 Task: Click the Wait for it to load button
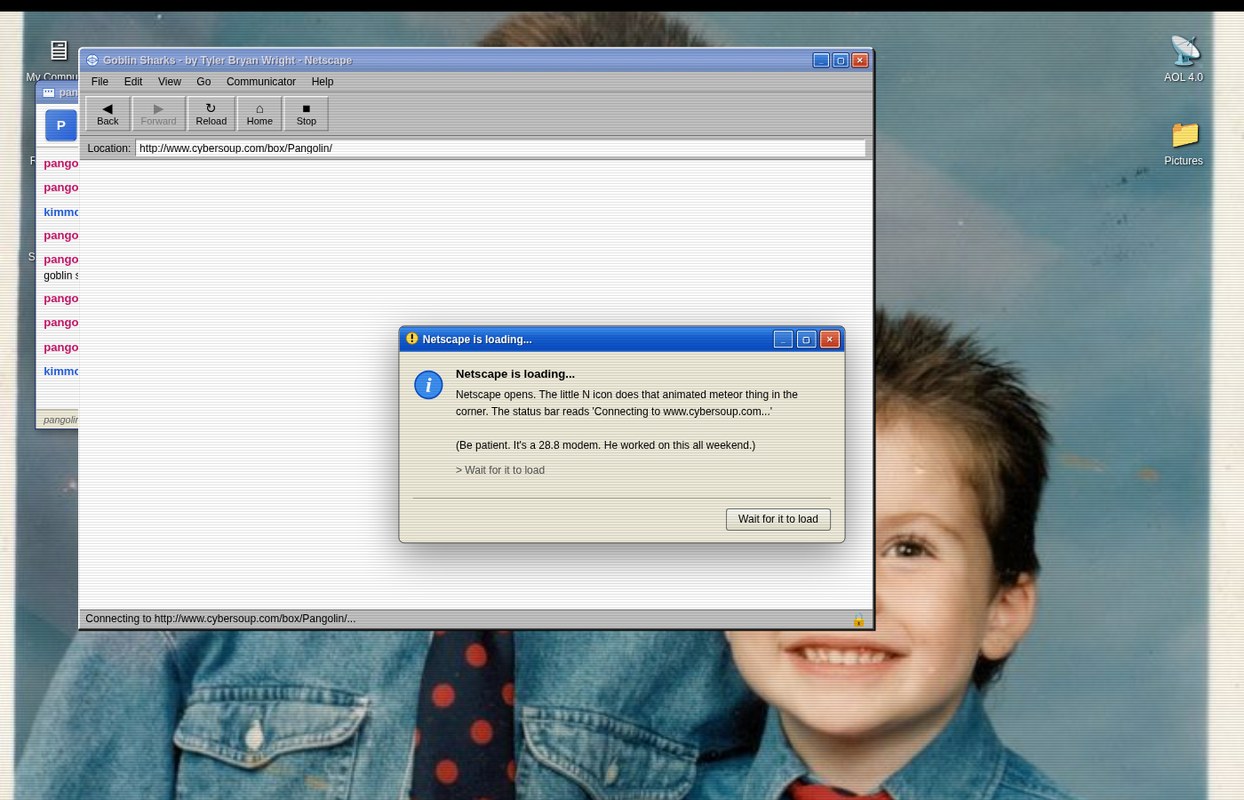pos(778,519)
